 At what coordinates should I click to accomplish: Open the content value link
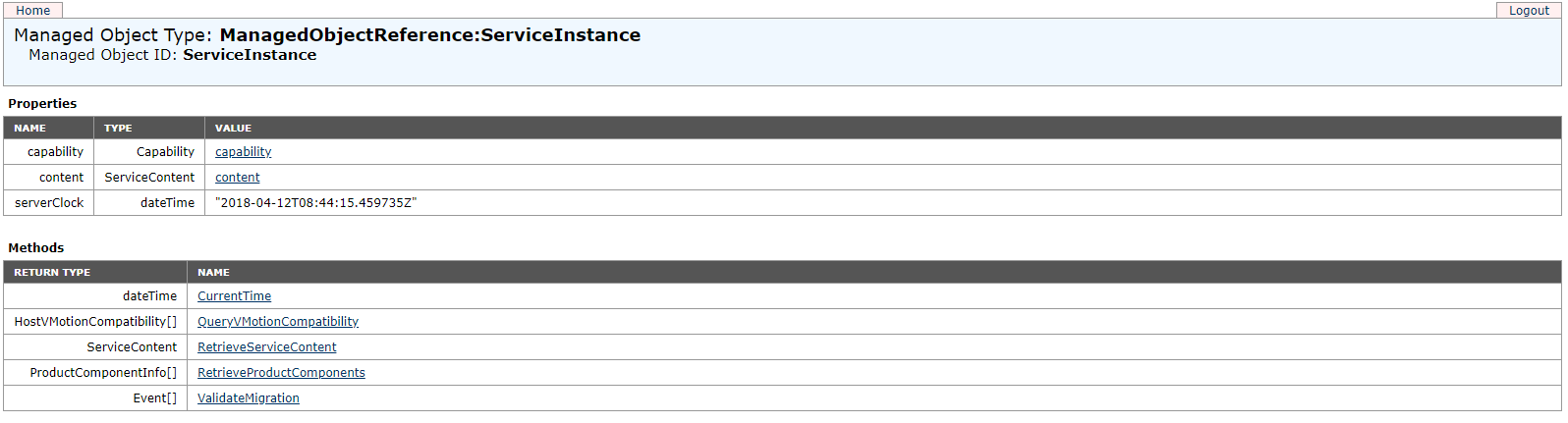237,178
